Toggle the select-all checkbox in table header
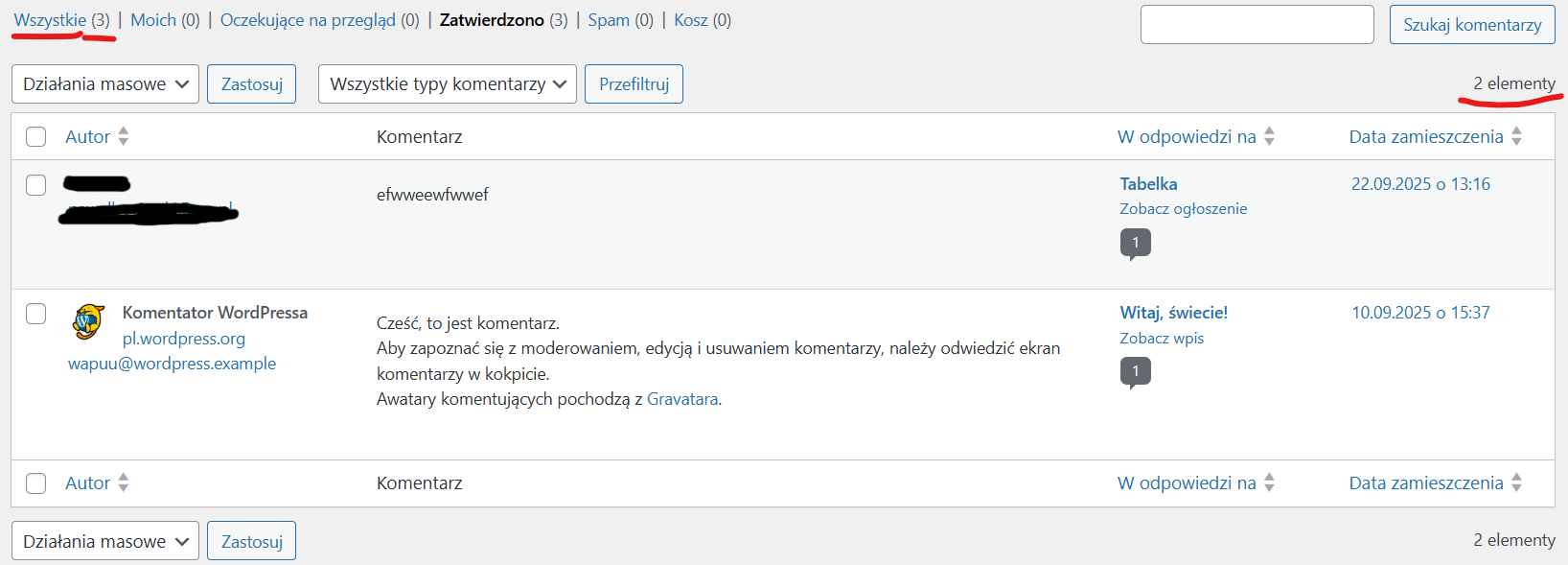 36,136
